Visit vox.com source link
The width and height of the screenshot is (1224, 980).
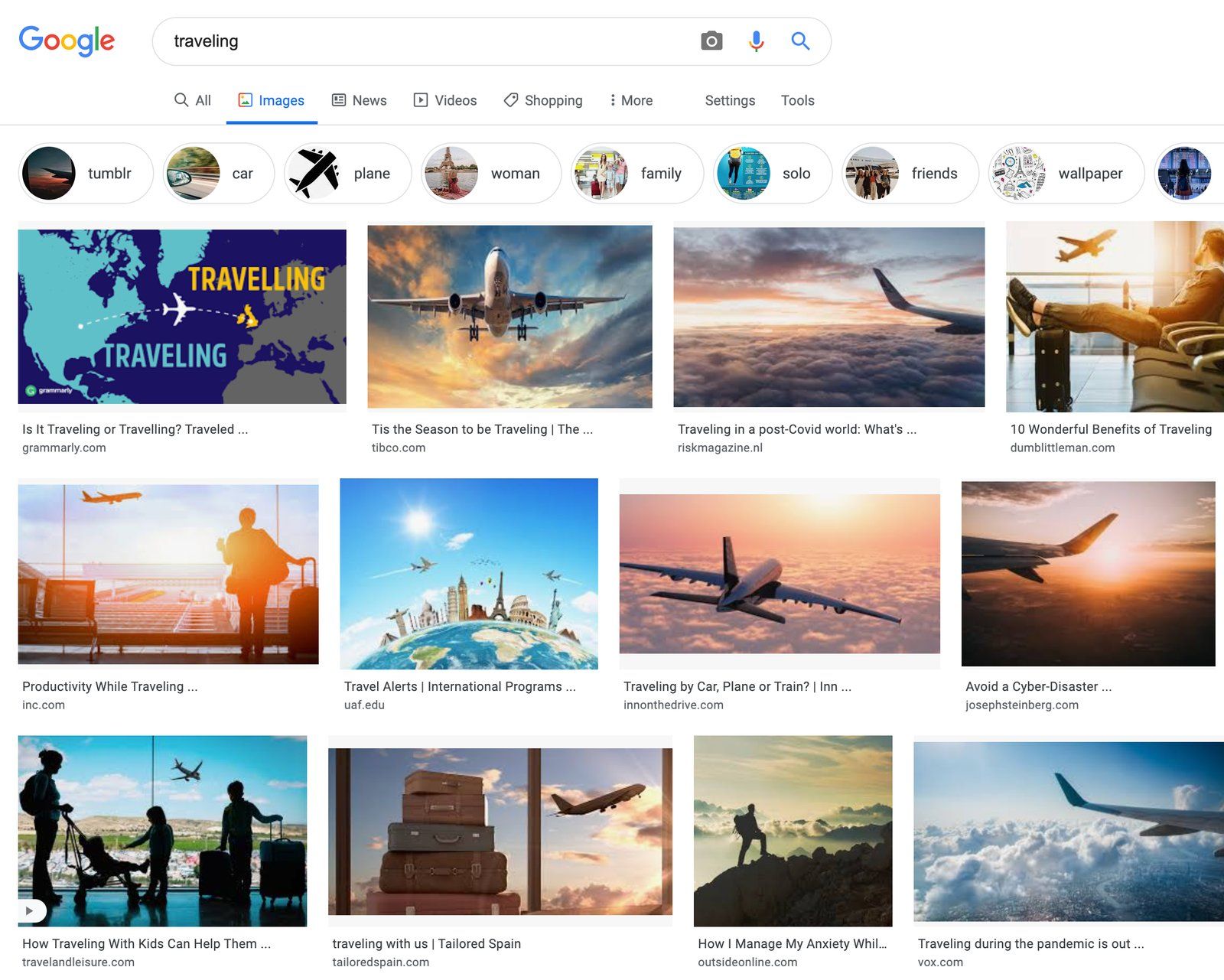tap(940, 962)
